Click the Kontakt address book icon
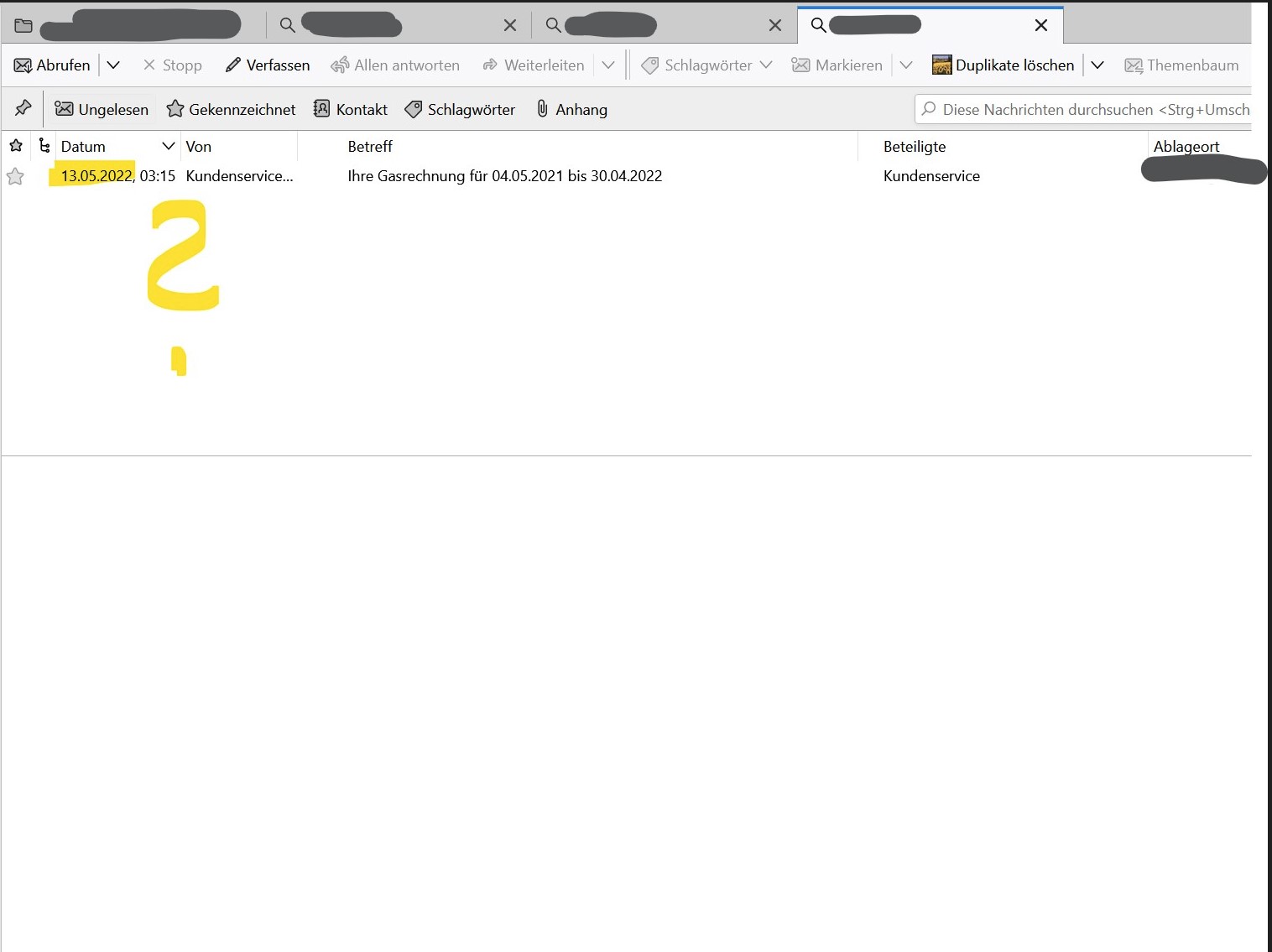Viewport: 1272px width, 952px height. [321, 109]
